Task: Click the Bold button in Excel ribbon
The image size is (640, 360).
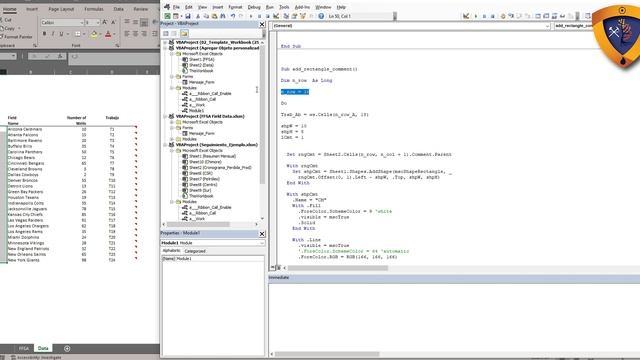Action: coord(44,34)
